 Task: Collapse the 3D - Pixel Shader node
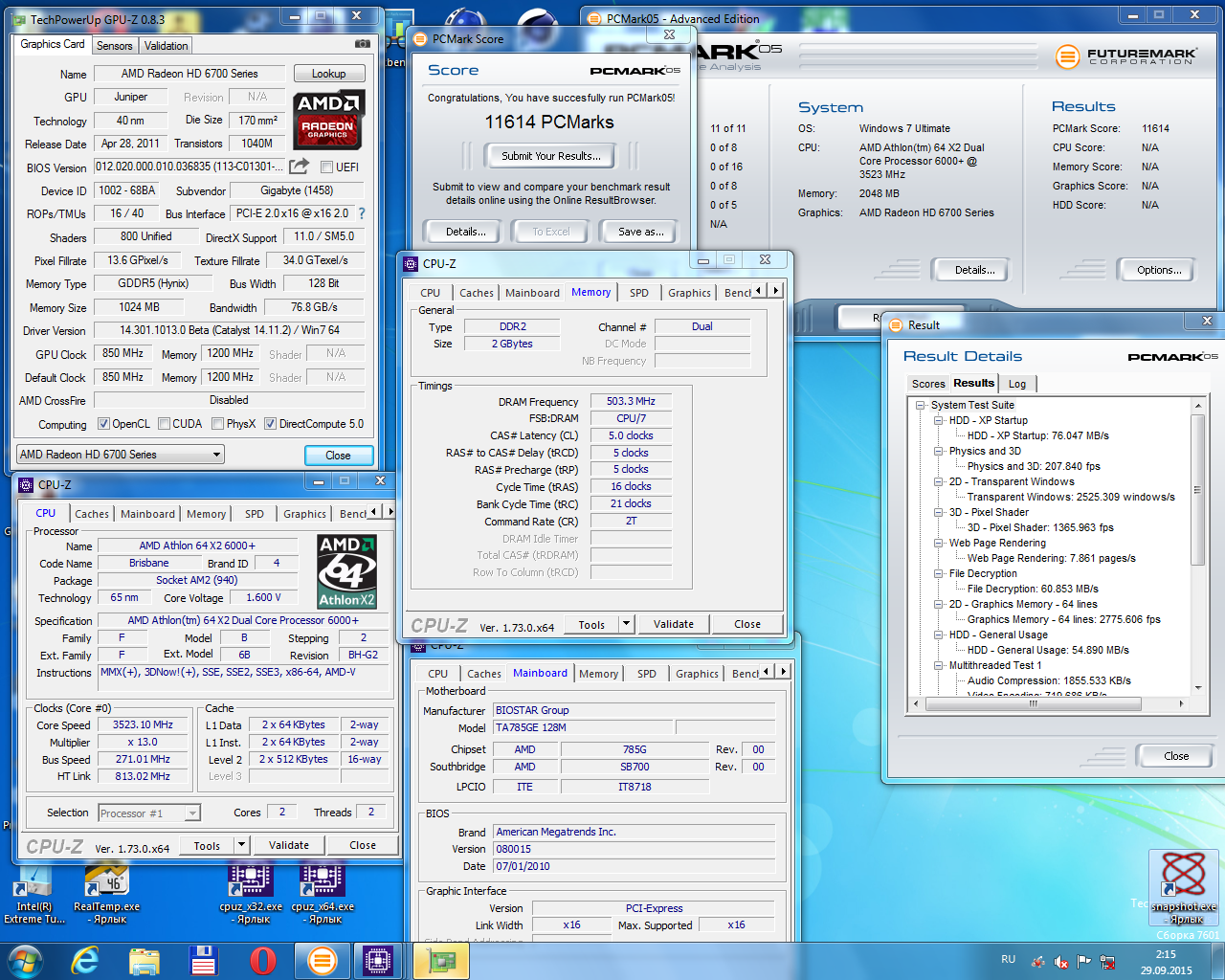tap(938, 512)
